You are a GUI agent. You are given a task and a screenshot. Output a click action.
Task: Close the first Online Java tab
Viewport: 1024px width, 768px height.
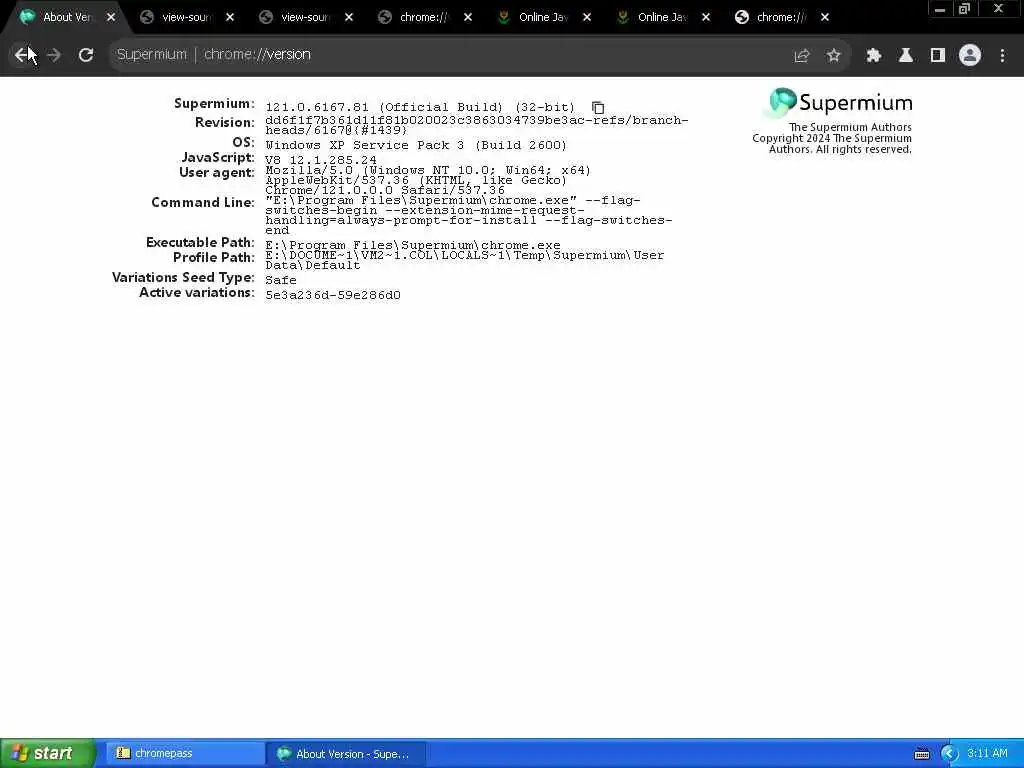(x=586, y=18)
